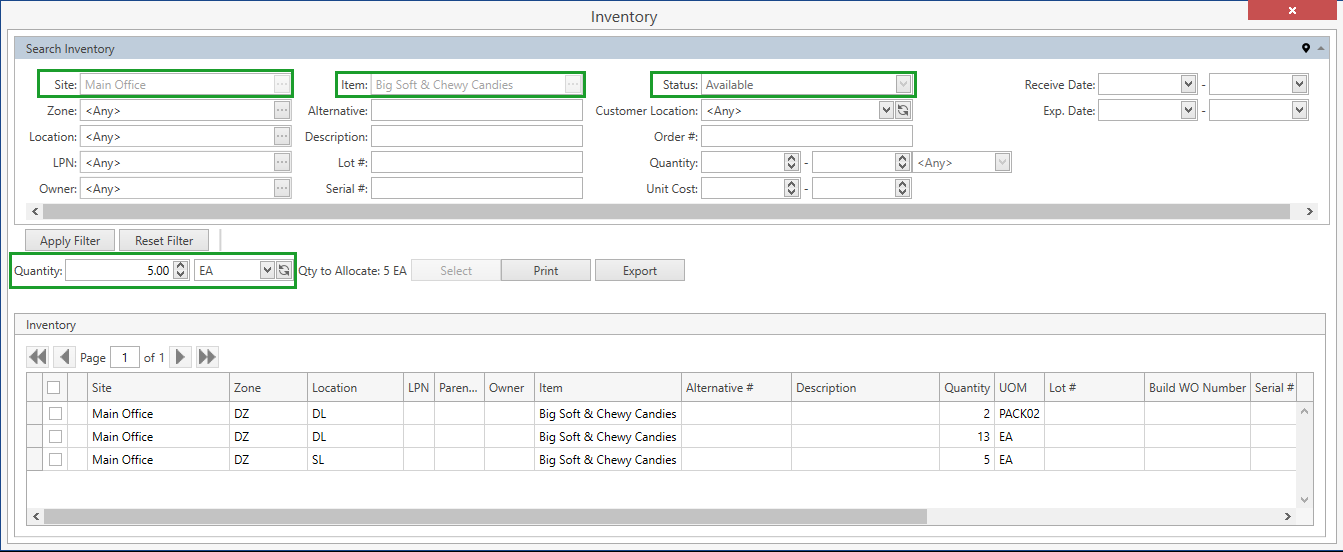
Task: Open the Customer Location dropdown
Action: [x=886, y=111]
